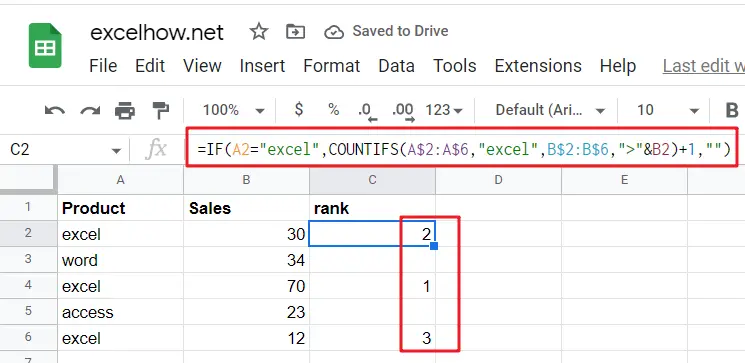Select rank cell showing 3
This screenshot has width=745, height=363.
(372, 338)
